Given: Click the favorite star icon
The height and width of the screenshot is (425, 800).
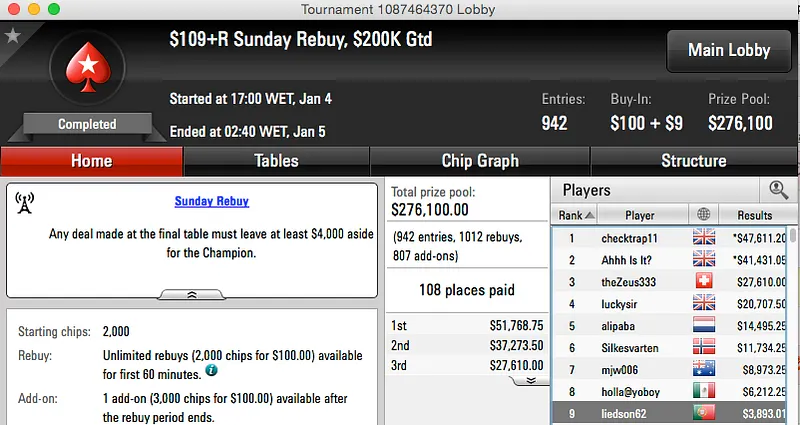Looking at the screenshot, I should click(13, 36).
